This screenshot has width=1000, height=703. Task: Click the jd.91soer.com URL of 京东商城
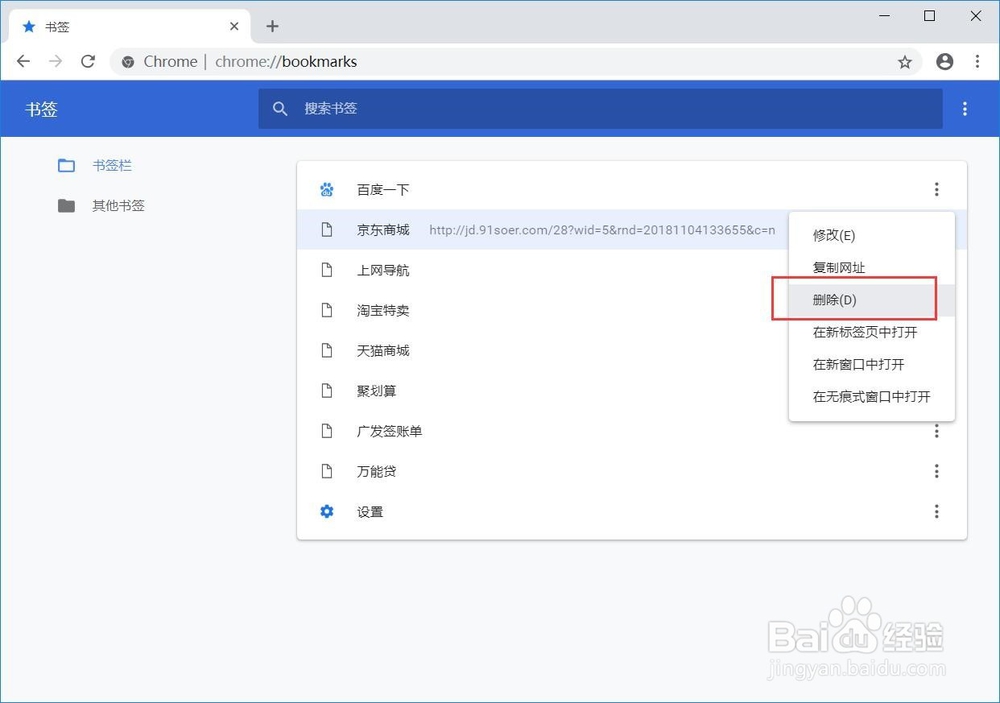[602, 230]
